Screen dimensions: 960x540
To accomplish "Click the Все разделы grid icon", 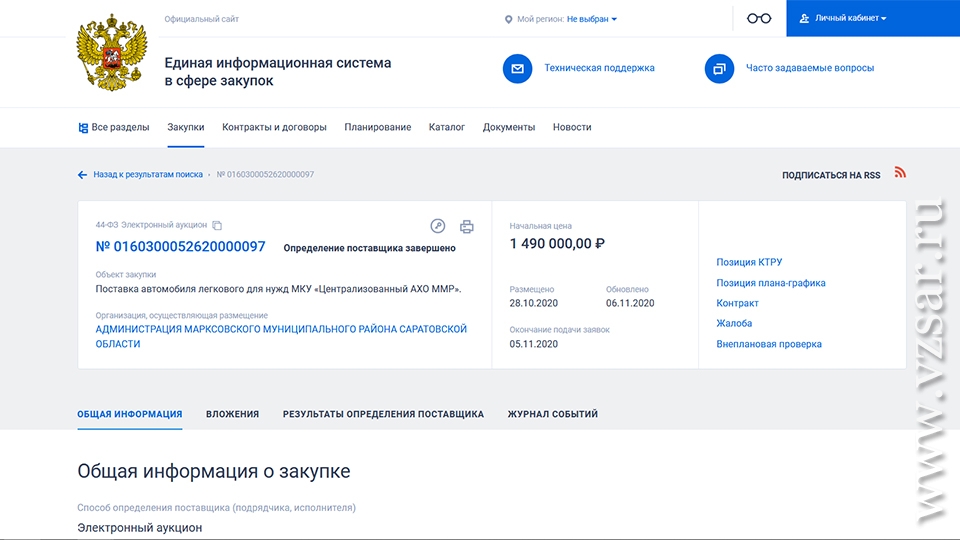I will pyautogui.click(x=83, y=128).
